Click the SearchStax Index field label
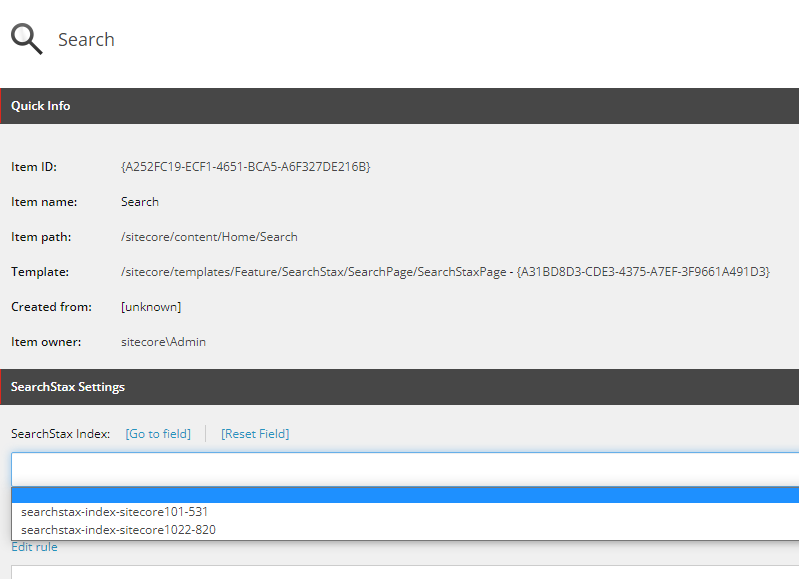Viewport: 799px width, 579px height. [x=61, y=434]
